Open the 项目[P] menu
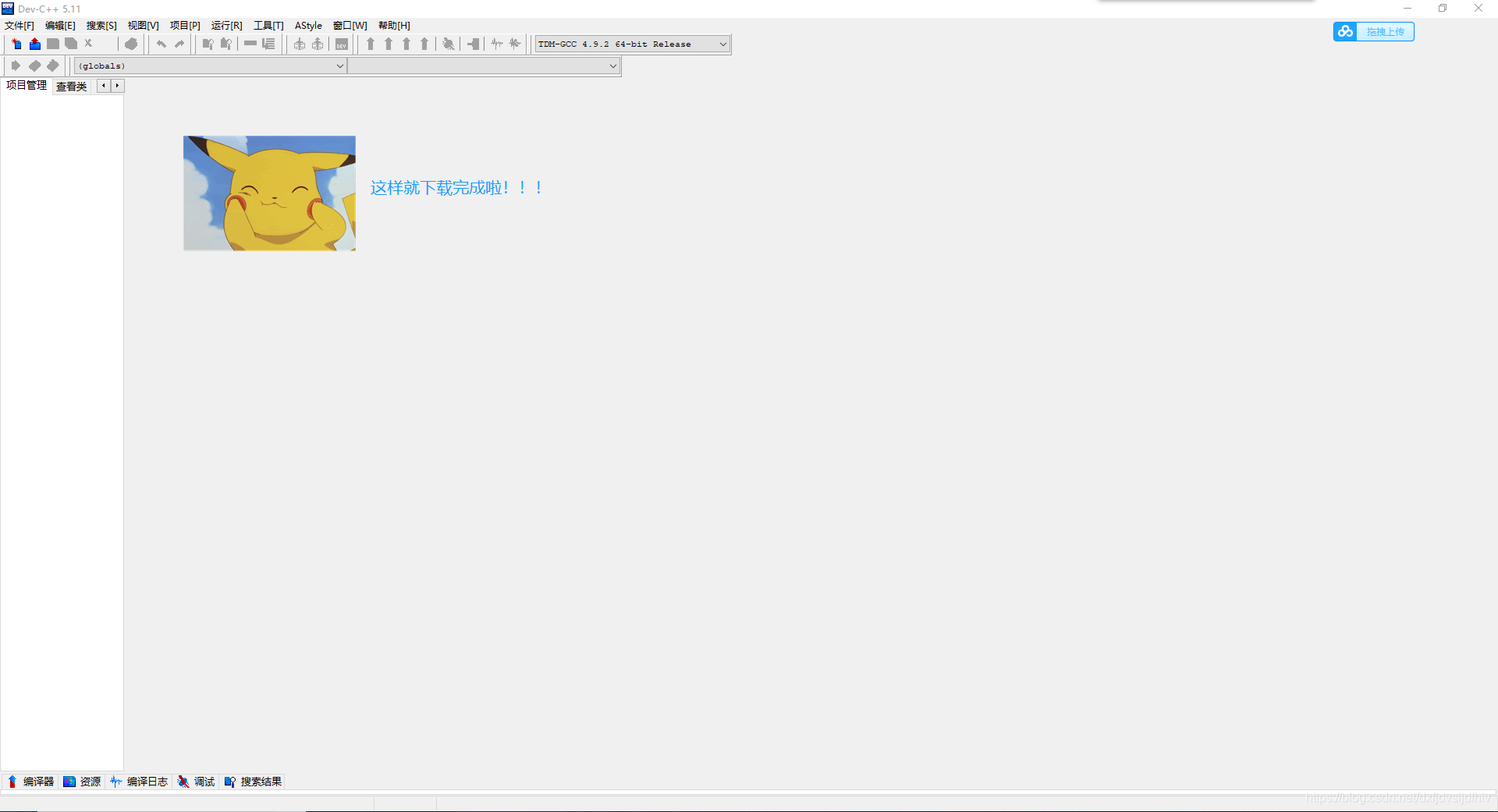The image size is (1498, 812). [x=185, y=26]
